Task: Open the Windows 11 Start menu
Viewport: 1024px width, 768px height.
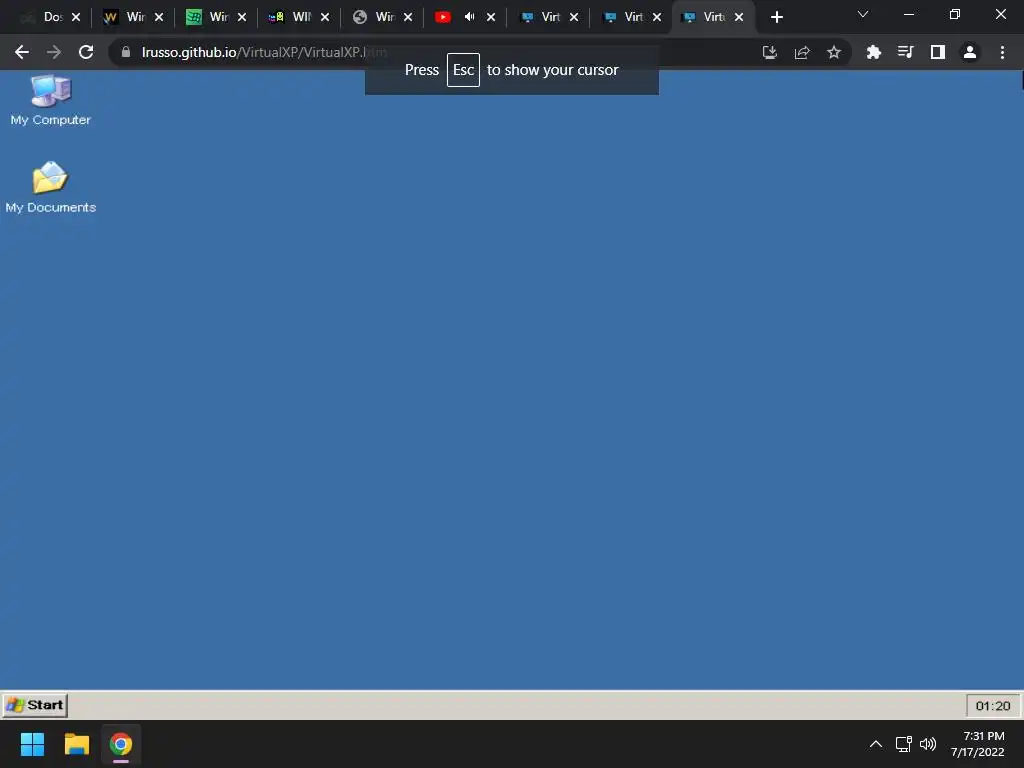Action: coord(33,744)
